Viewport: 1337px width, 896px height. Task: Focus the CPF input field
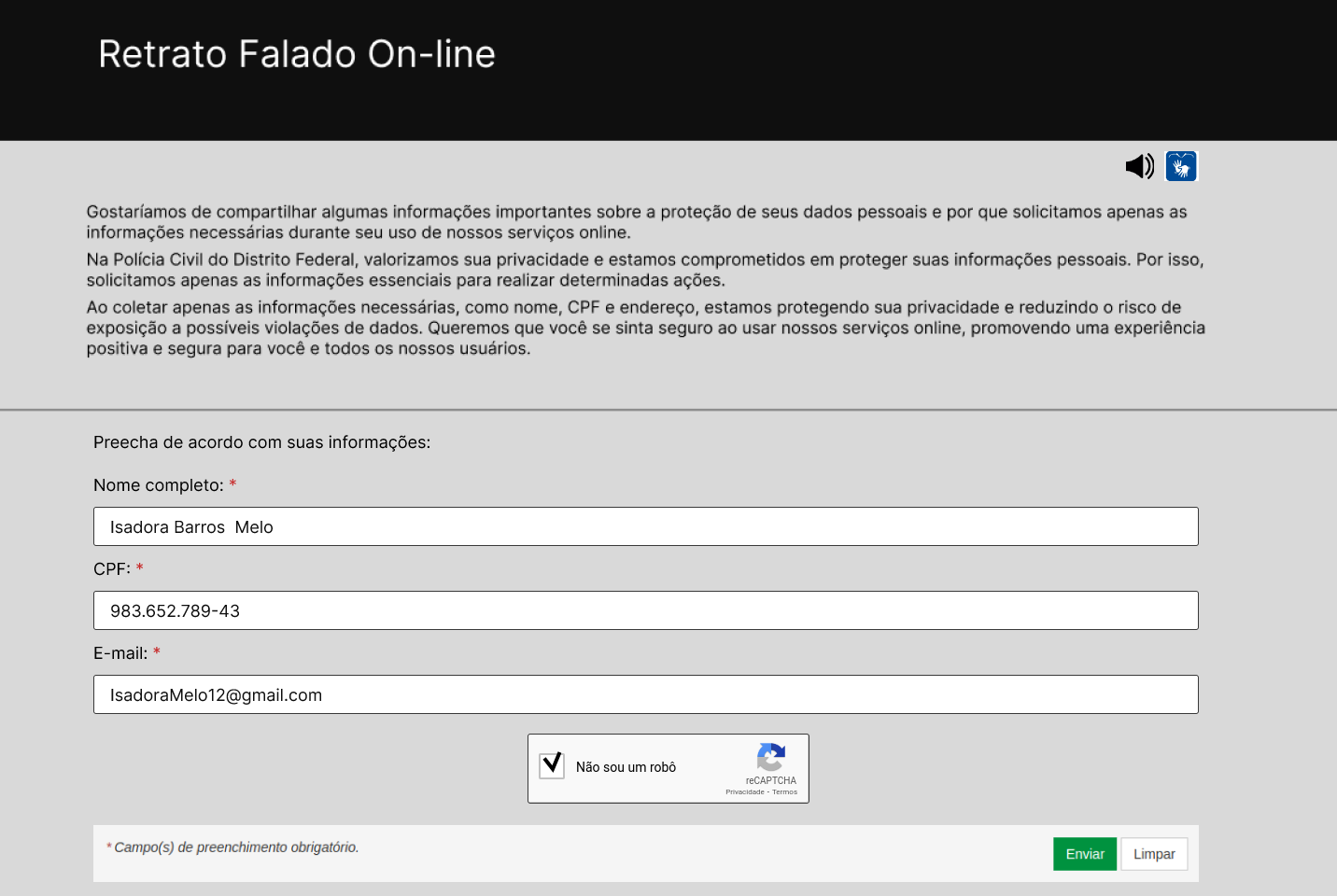(x=646, y=610)
